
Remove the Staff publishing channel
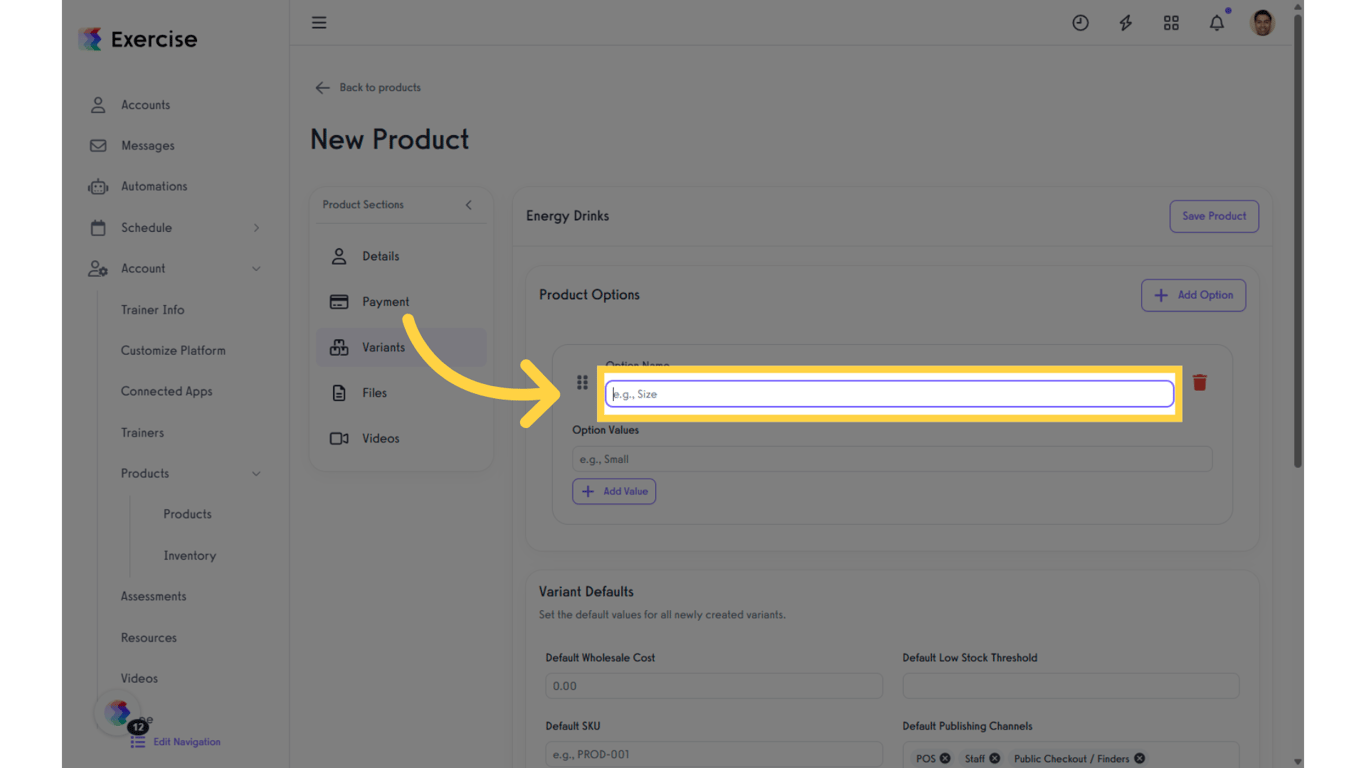pos(995,758)
